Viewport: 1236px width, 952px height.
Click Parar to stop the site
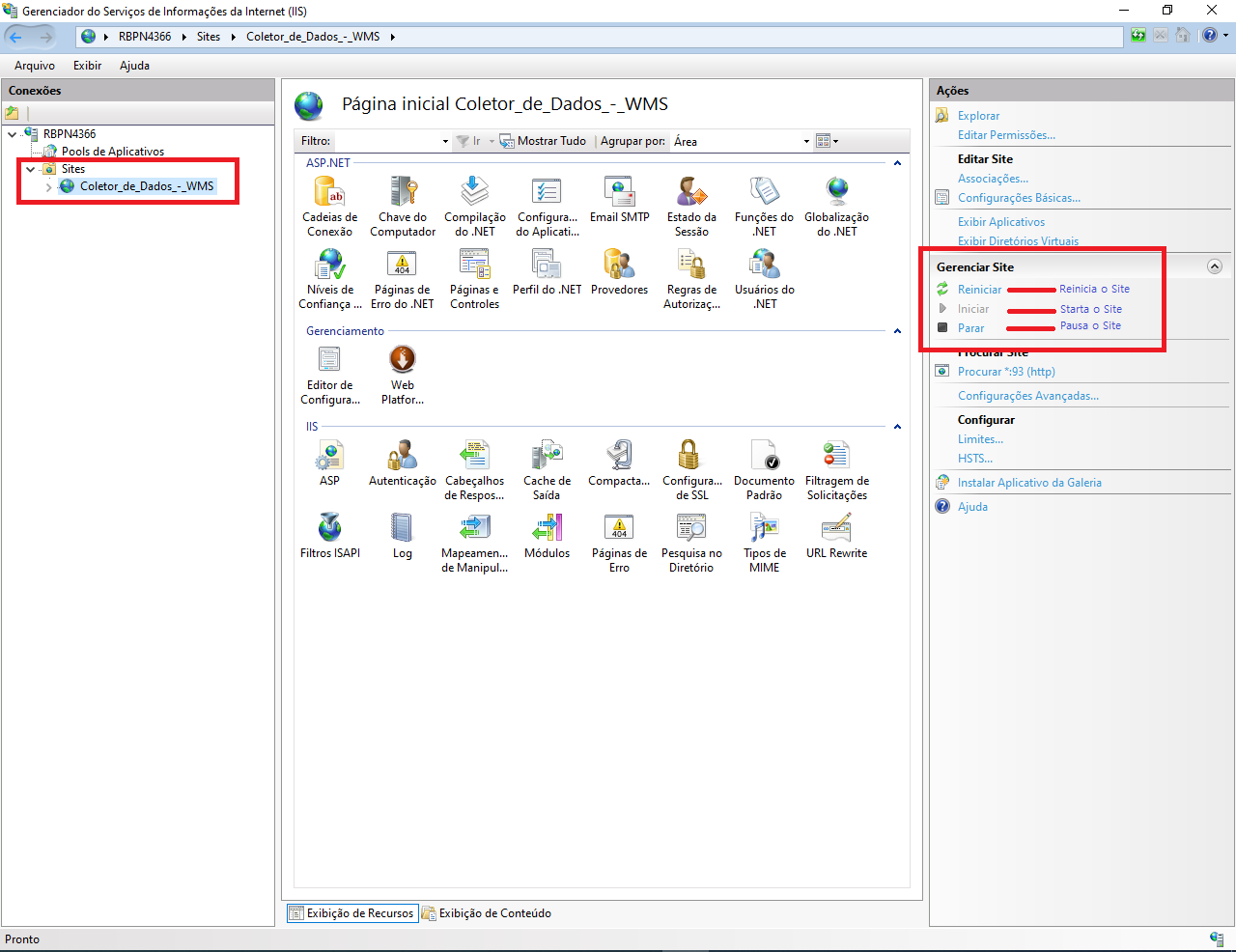[970, 328]
